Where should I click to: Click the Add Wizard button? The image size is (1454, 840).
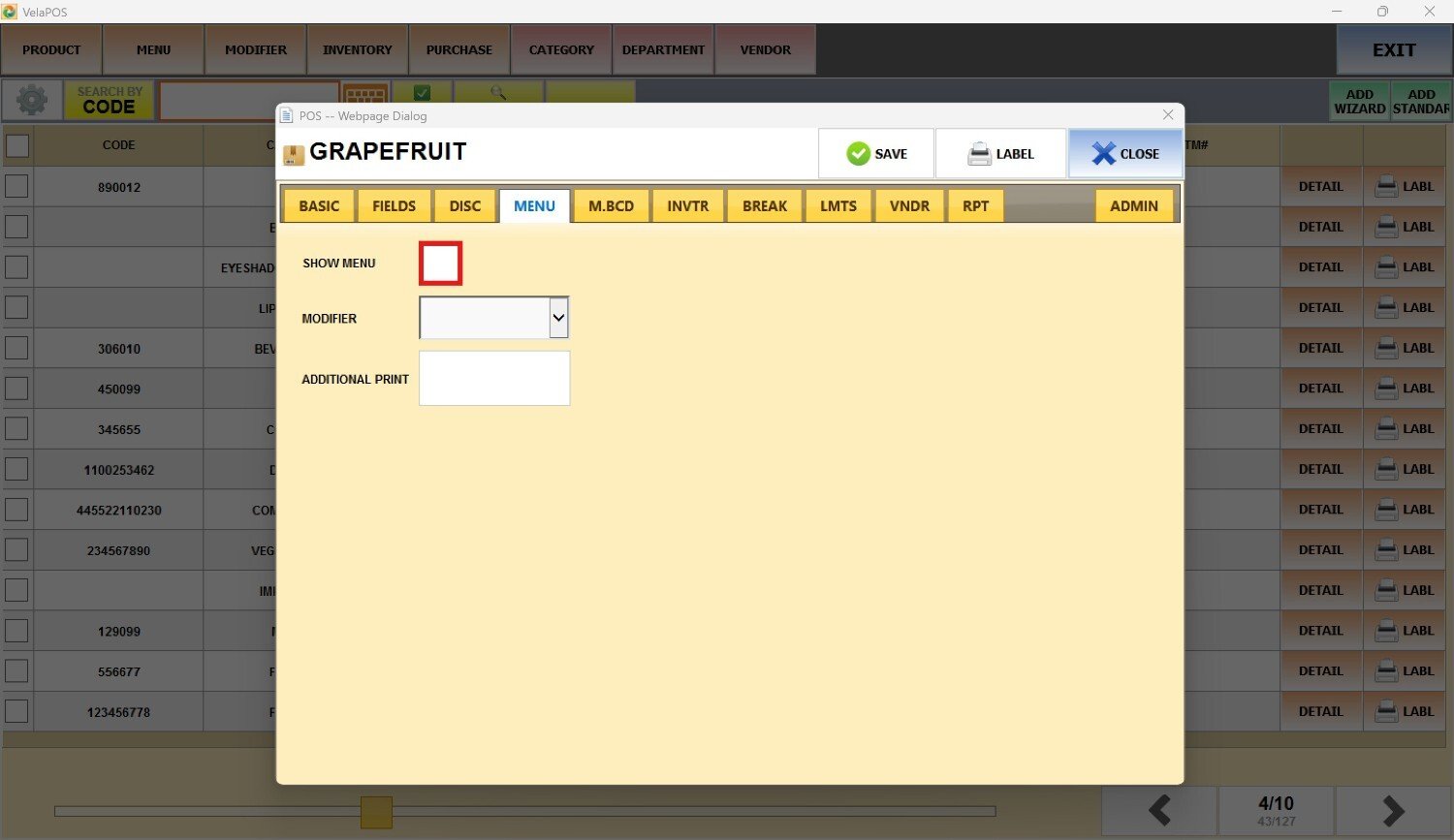1359,101
